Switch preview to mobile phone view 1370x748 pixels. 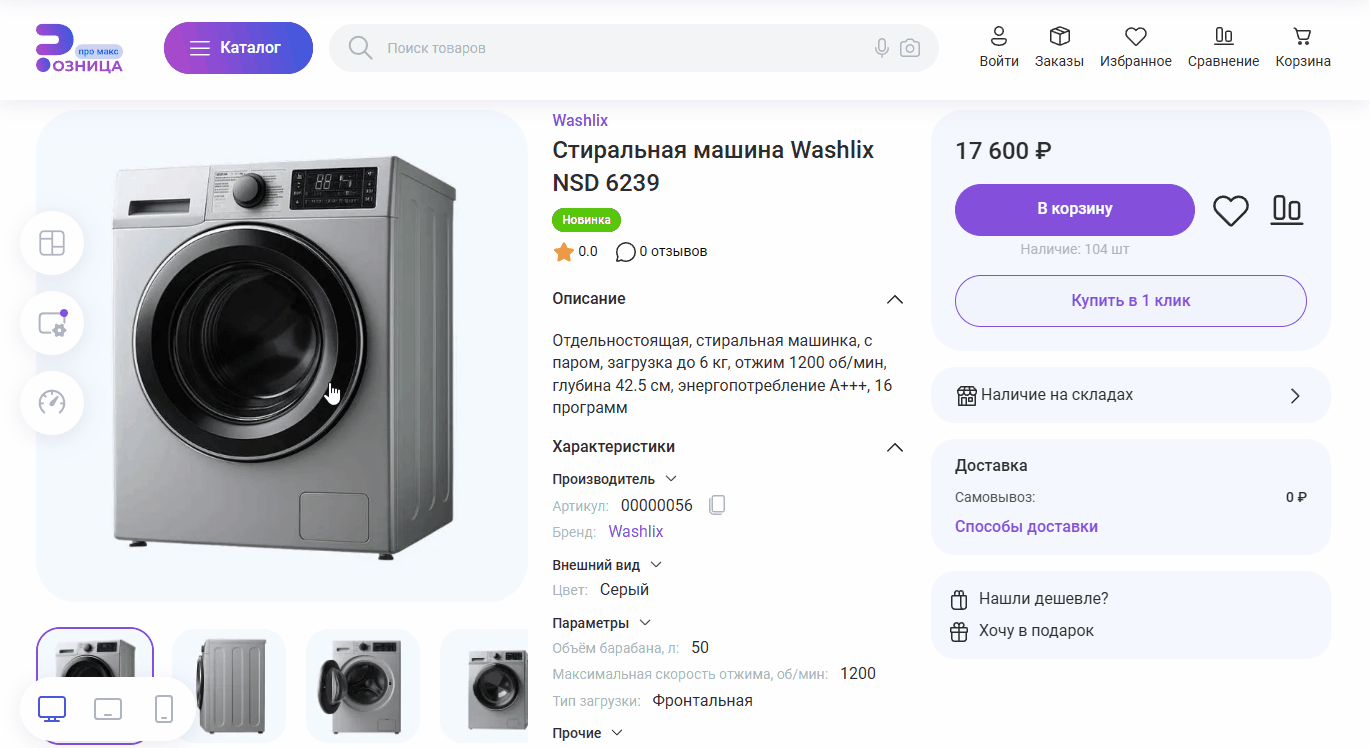tap(162, 709)
